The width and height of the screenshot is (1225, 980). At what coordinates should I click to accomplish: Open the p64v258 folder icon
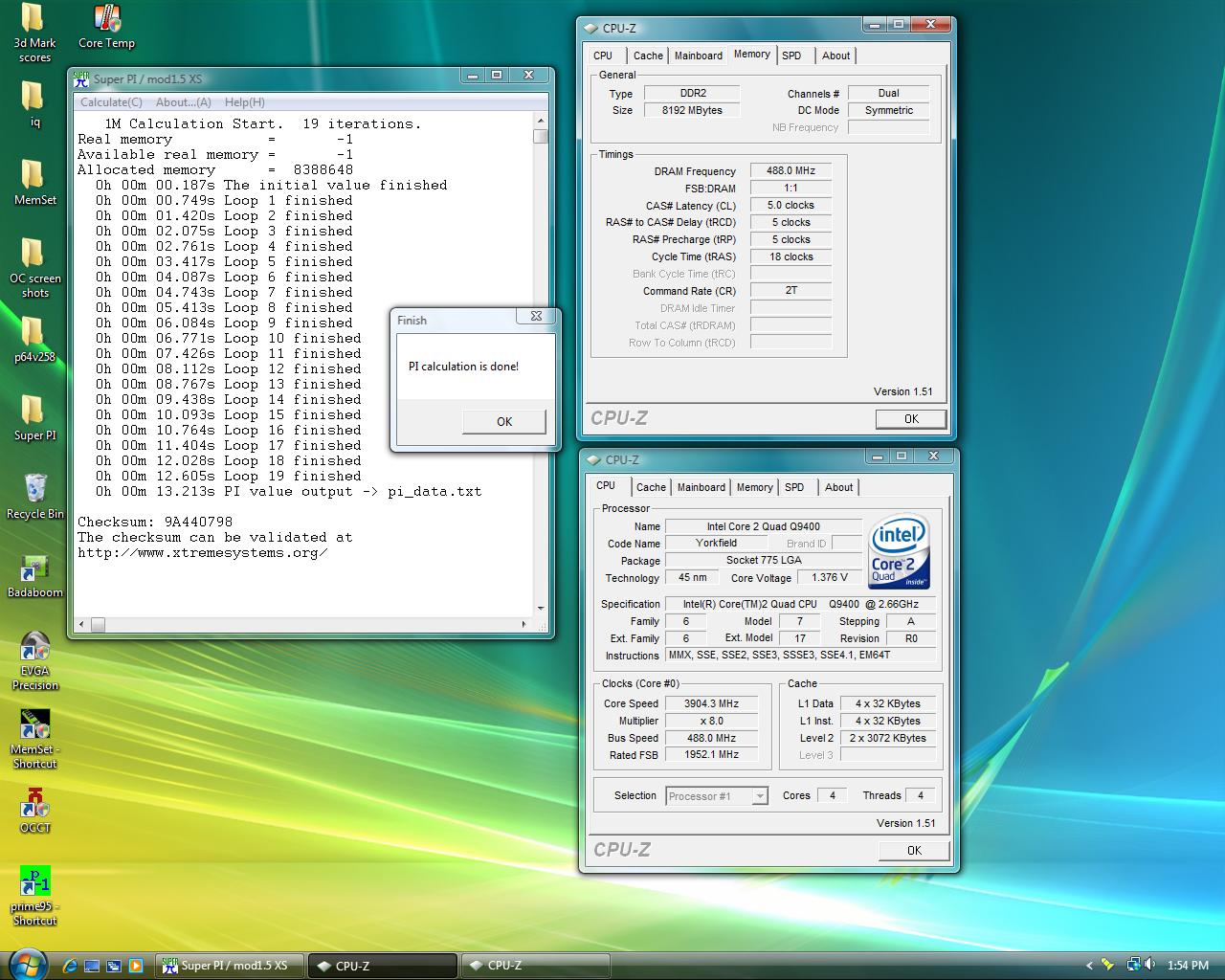34,339
